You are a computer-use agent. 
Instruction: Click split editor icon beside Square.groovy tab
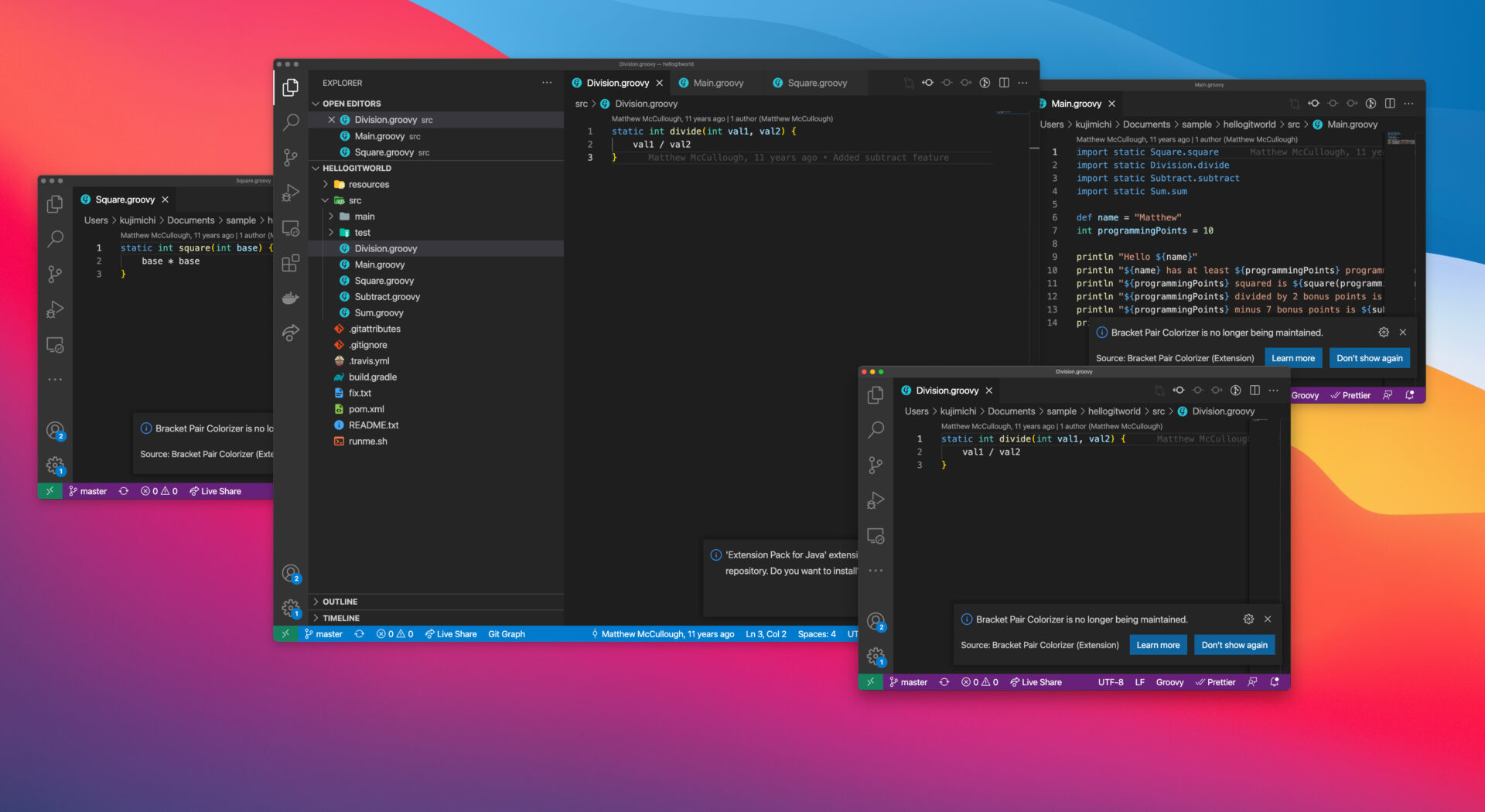(1004, 83)
